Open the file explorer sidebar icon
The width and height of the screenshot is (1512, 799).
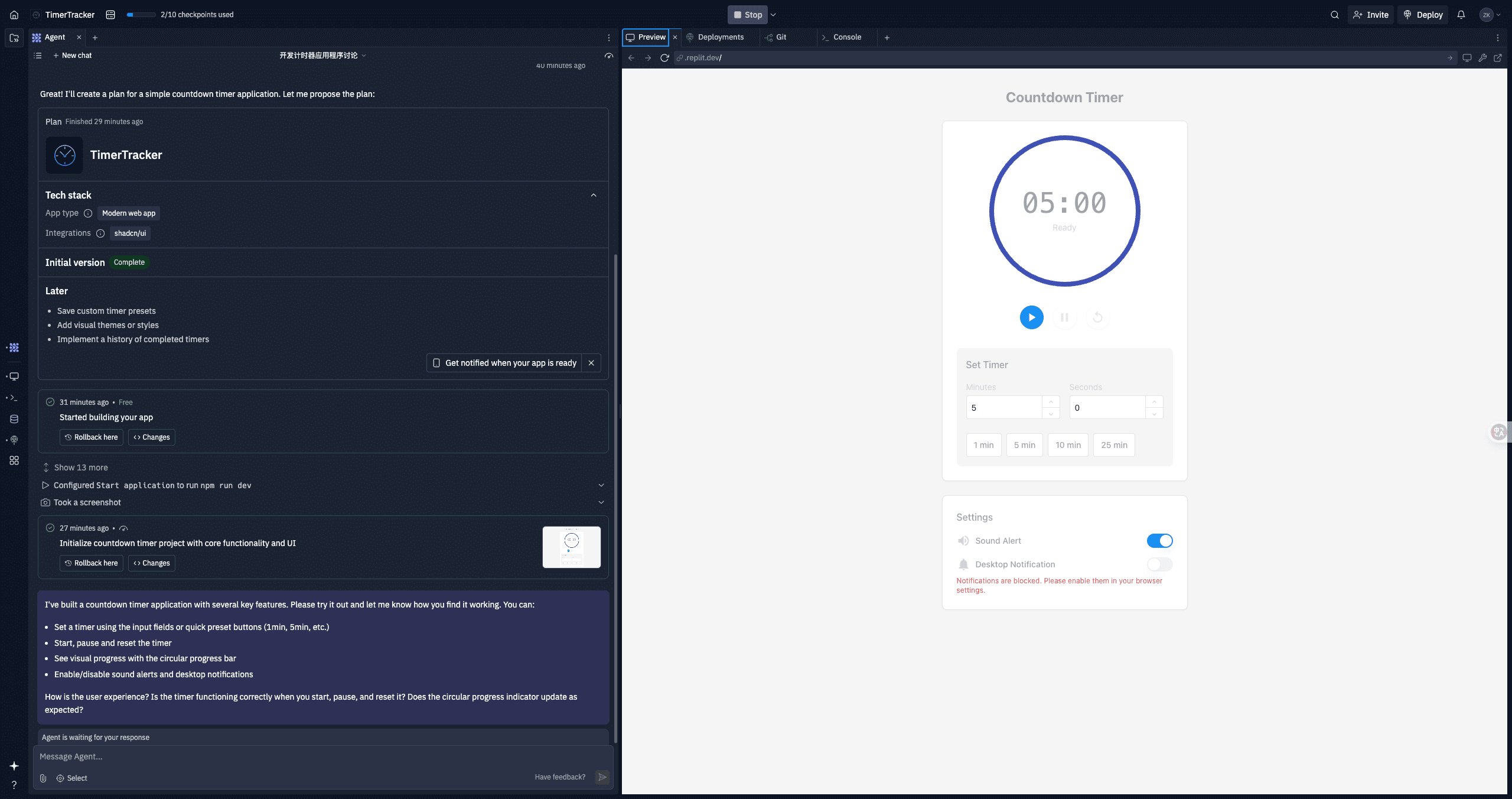click(14, 38)
